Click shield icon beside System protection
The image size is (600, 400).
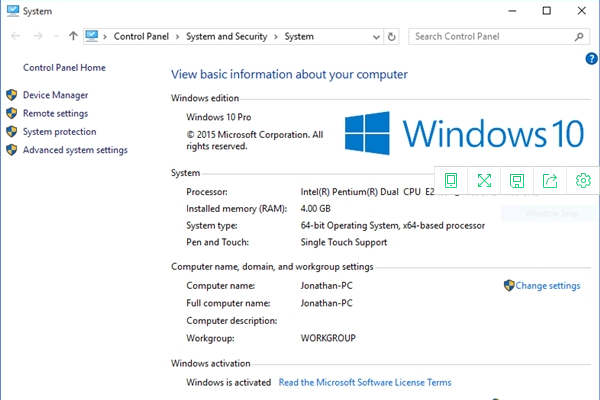12,132
